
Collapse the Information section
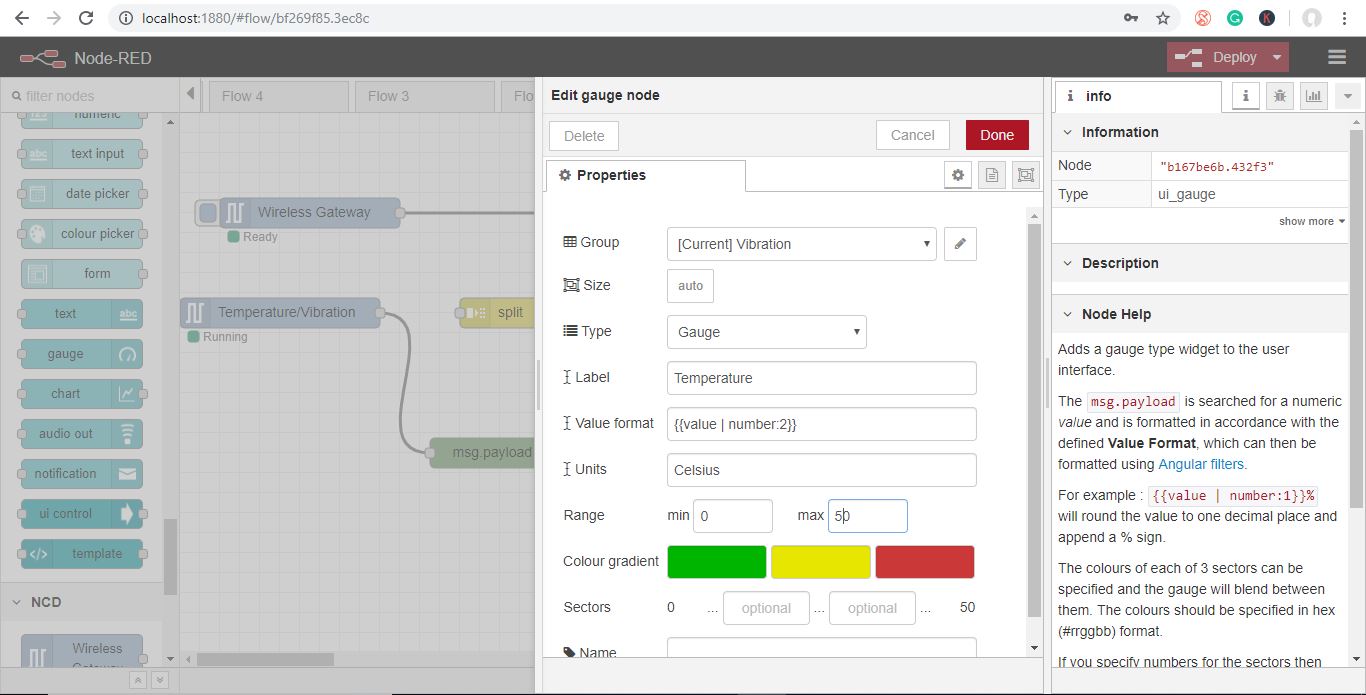pos(1200,132)
